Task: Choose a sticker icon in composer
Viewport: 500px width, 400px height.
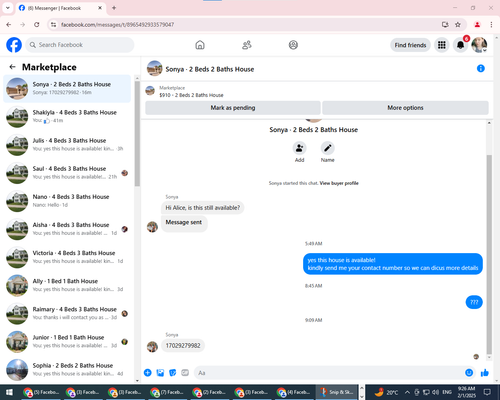Action: click(x=173, y=373)
